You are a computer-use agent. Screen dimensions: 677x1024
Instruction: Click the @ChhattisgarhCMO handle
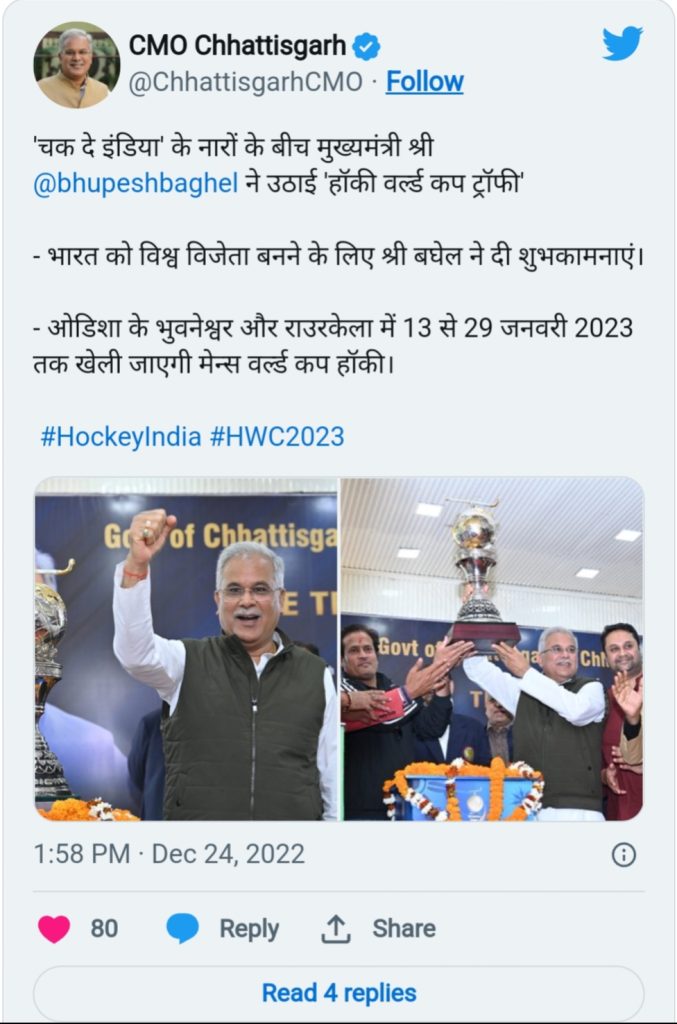(245, 82)
